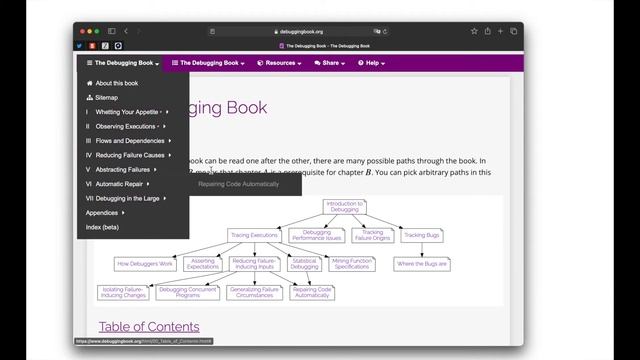The height and width of the screenshot is (360, 640).
Task: Open the purple The Debugging Book dropdown
Action: [x=208, y=63]
